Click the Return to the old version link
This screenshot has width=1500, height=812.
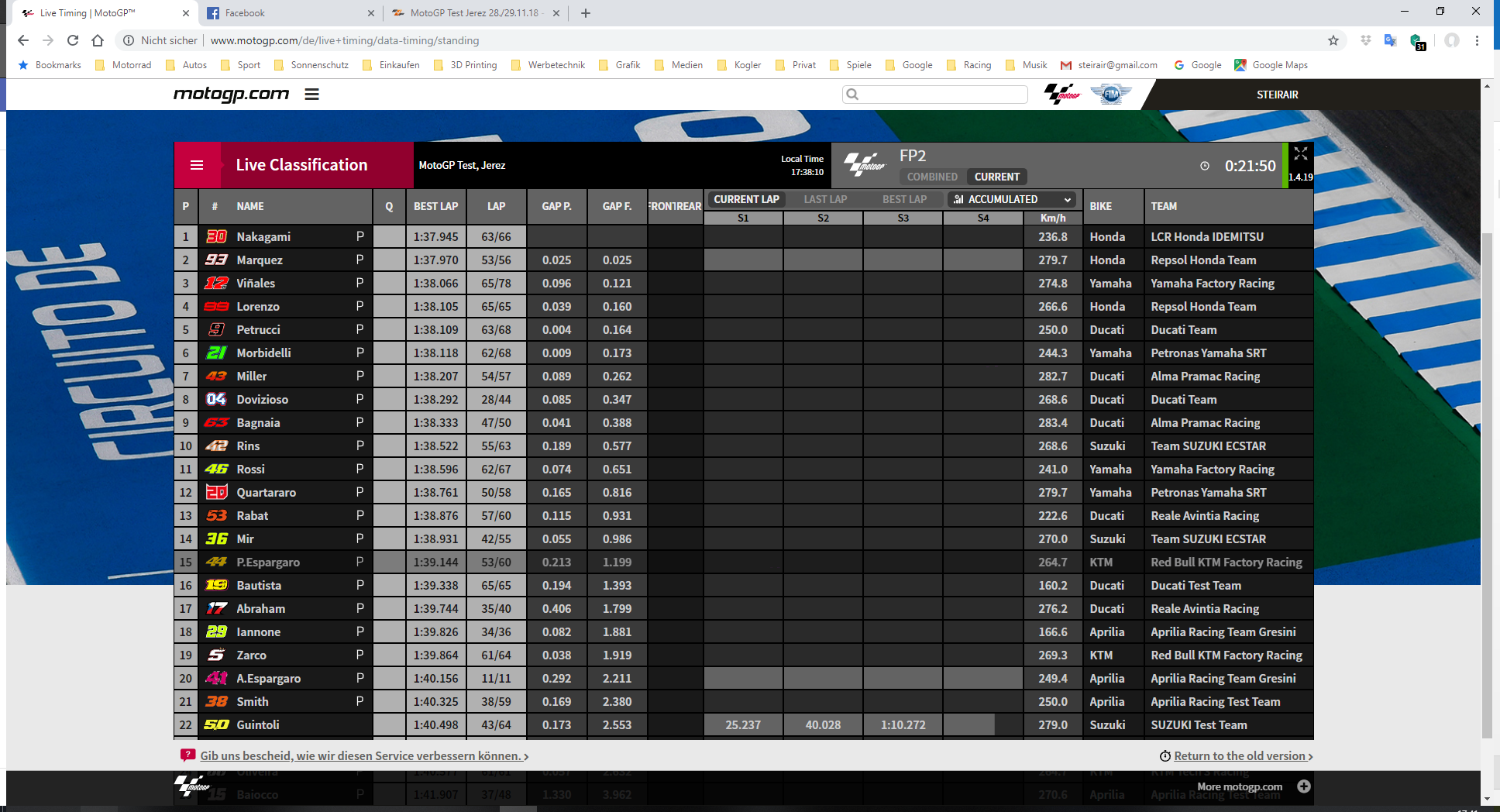[1240, 756]
